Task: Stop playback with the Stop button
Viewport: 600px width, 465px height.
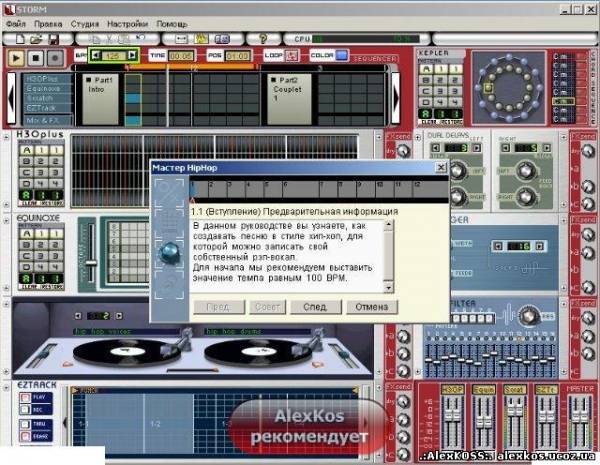Action: click(x=36, y=58)
